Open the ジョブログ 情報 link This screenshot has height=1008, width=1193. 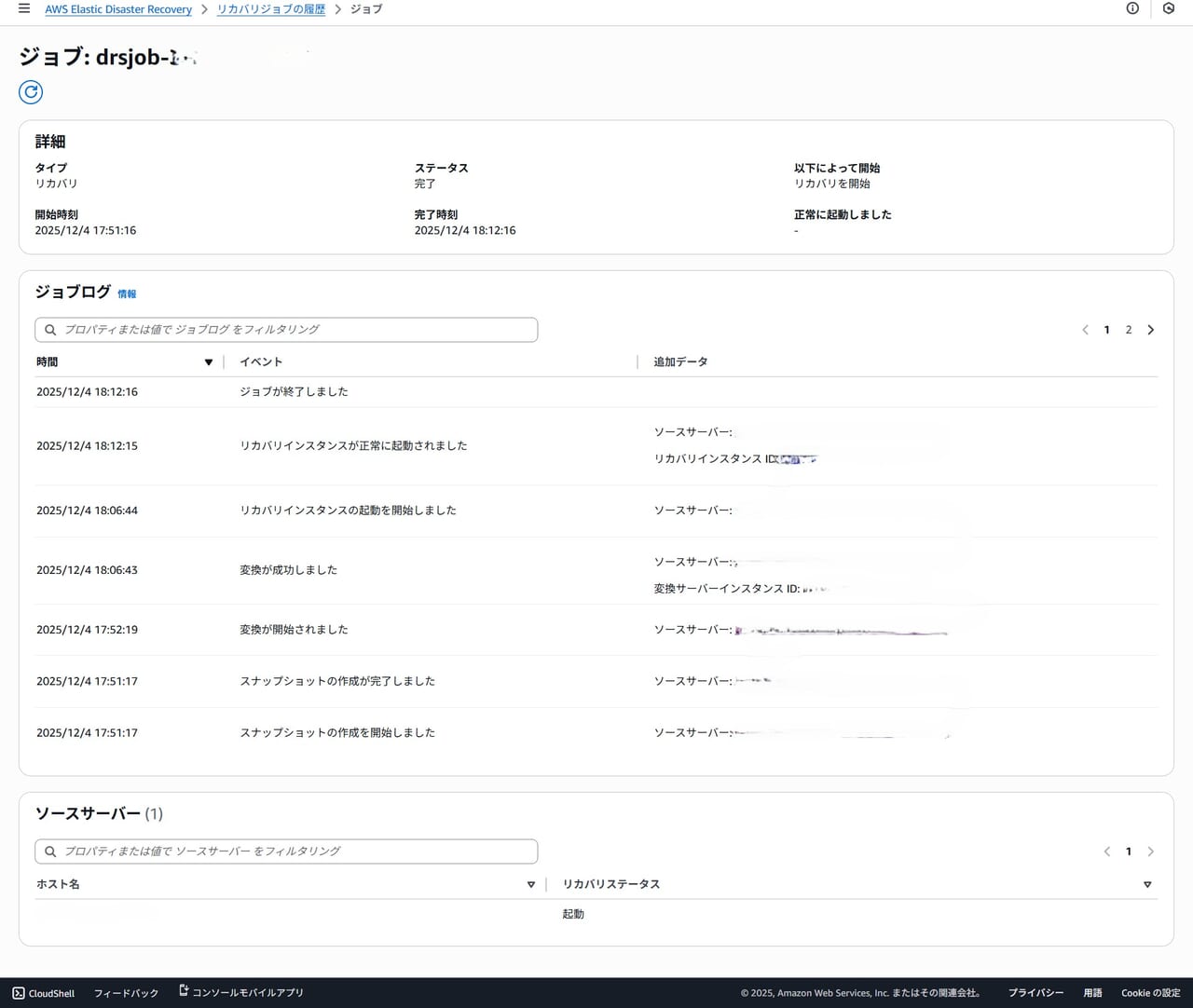(x=127, y=294)
